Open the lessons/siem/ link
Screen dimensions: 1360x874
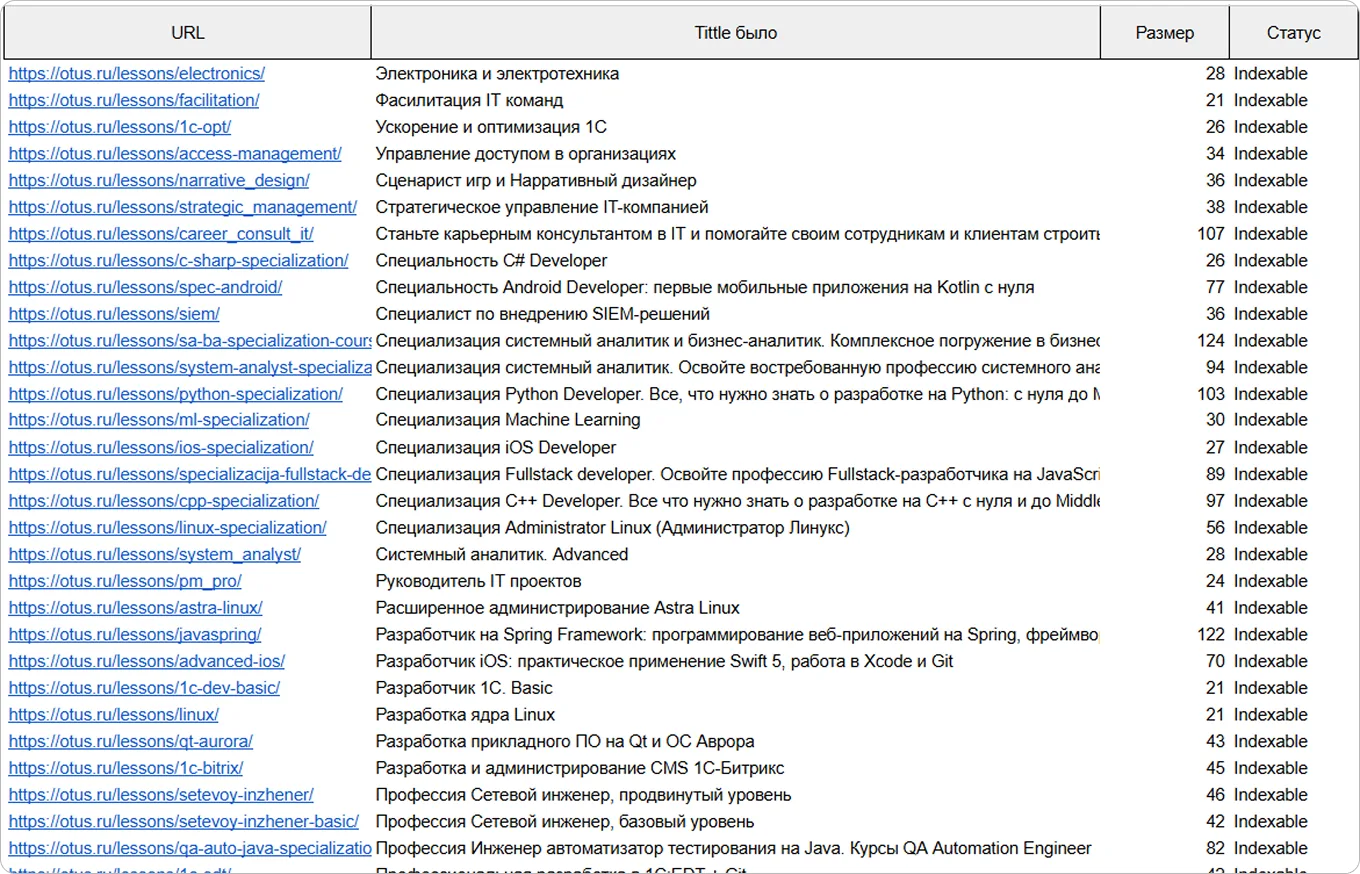tap(114, 314)
